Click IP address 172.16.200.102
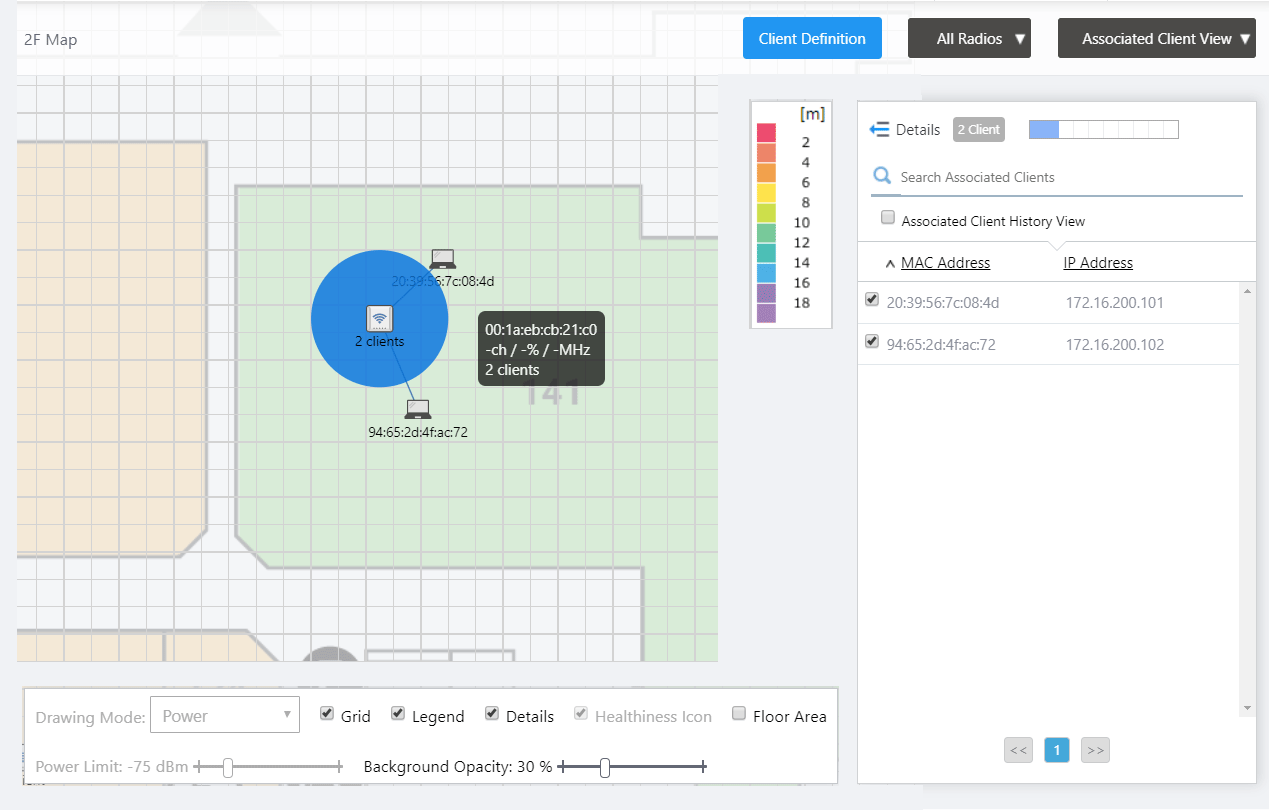This screenshot has height=810, width=1269. coord(1114,345)
